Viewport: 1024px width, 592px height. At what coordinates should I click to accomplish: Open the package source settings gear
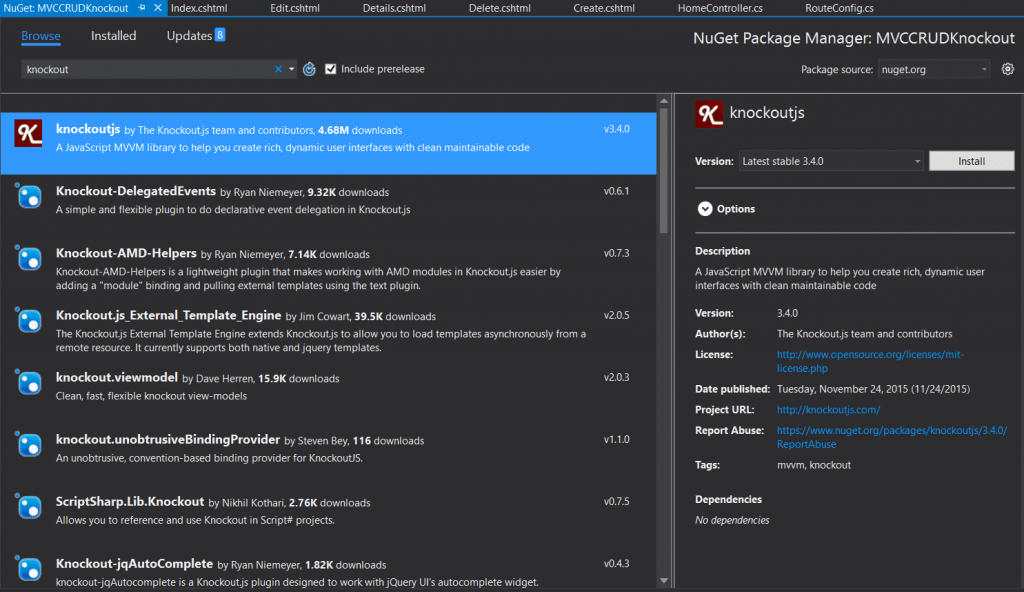click(1007, 69)
